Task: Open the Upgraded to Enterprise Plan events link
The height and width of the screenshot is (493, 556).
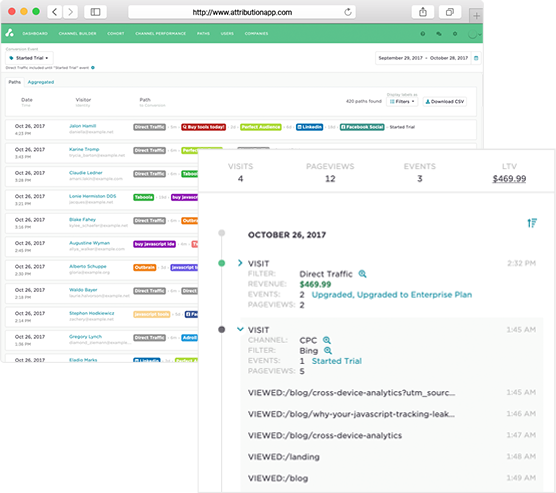Action: tap(391, 295)
